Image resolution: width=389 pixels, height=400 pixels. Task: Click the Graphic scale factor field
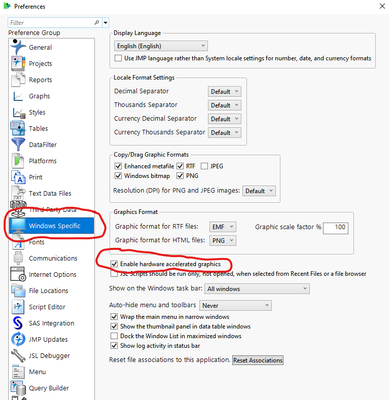pyautogui.click(x=336, y=227)
